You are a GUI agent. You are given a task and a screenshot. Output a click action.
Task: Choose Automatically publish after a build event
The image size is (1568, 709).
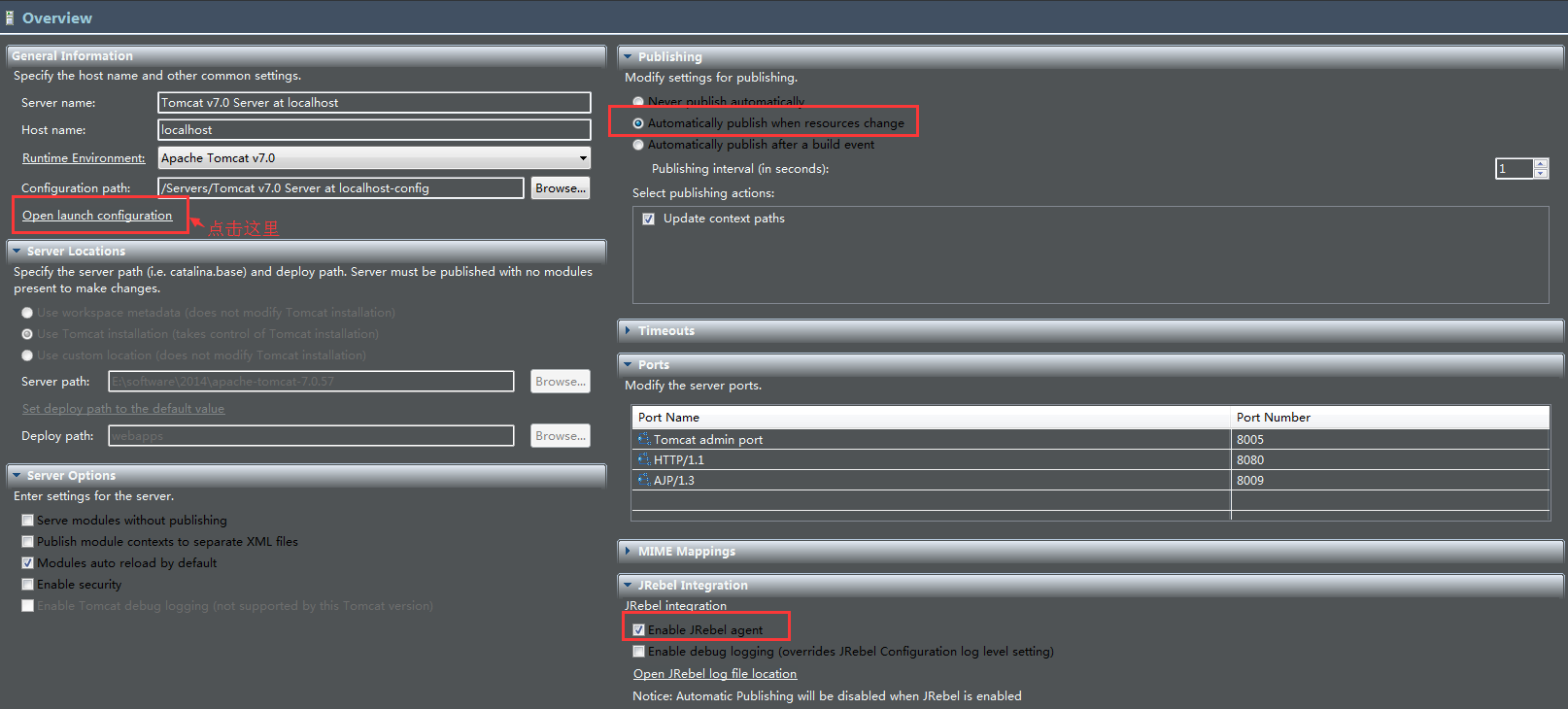[638, 145]
